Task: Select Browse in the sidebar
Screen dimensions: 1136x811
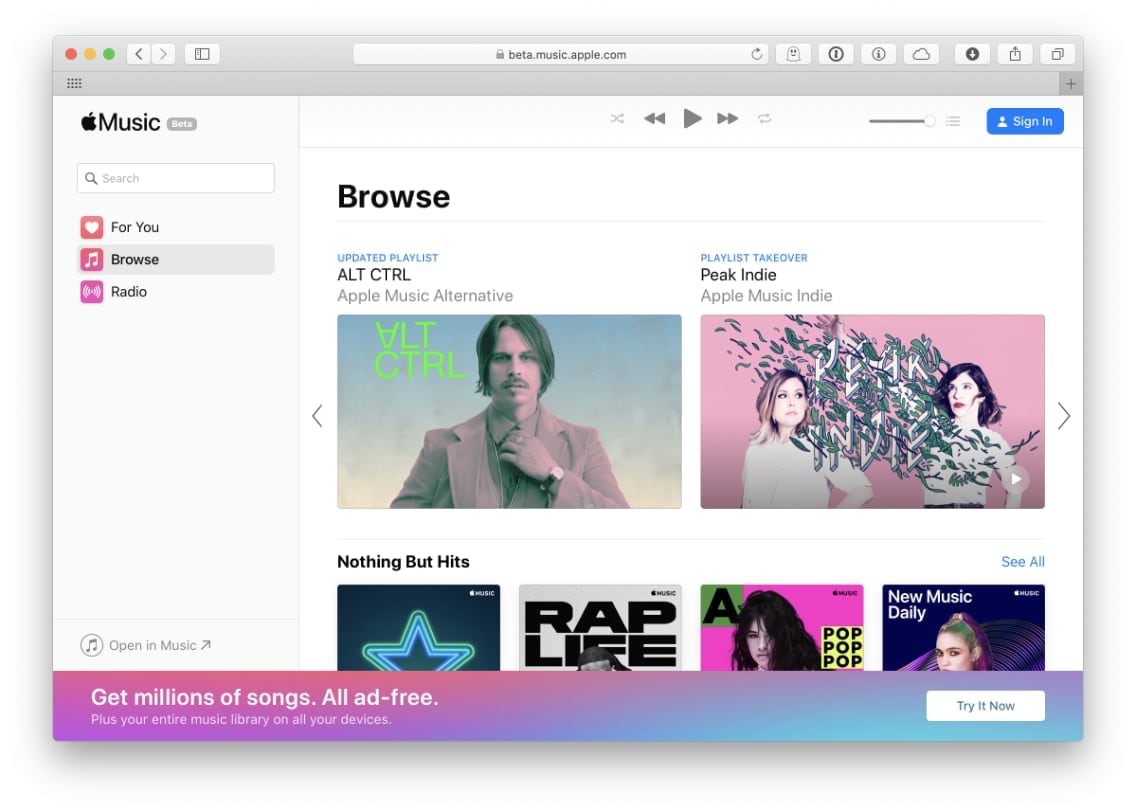Action: pyautogui.click(x=175, y=259)
